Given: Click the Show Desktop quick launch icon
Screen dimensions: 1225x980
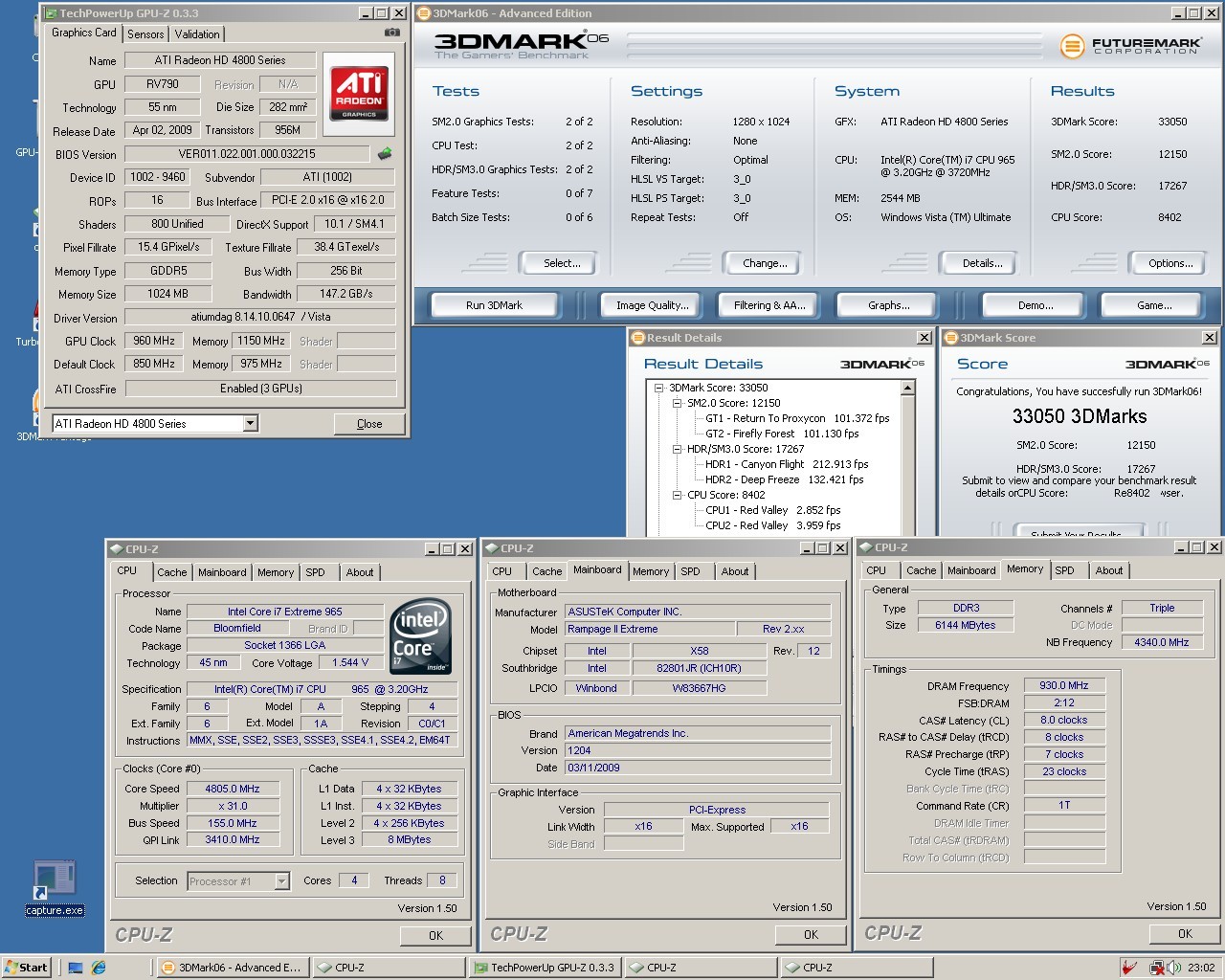Looking at the screenshot, I should (76, 968).
